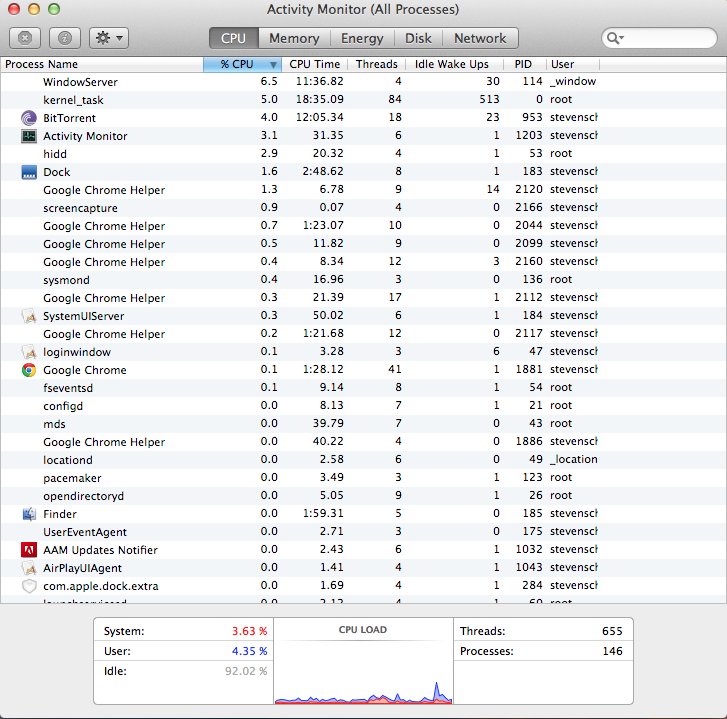Sort by PID column header
Viewport: 727px width, 719px height.
(523, 64)
